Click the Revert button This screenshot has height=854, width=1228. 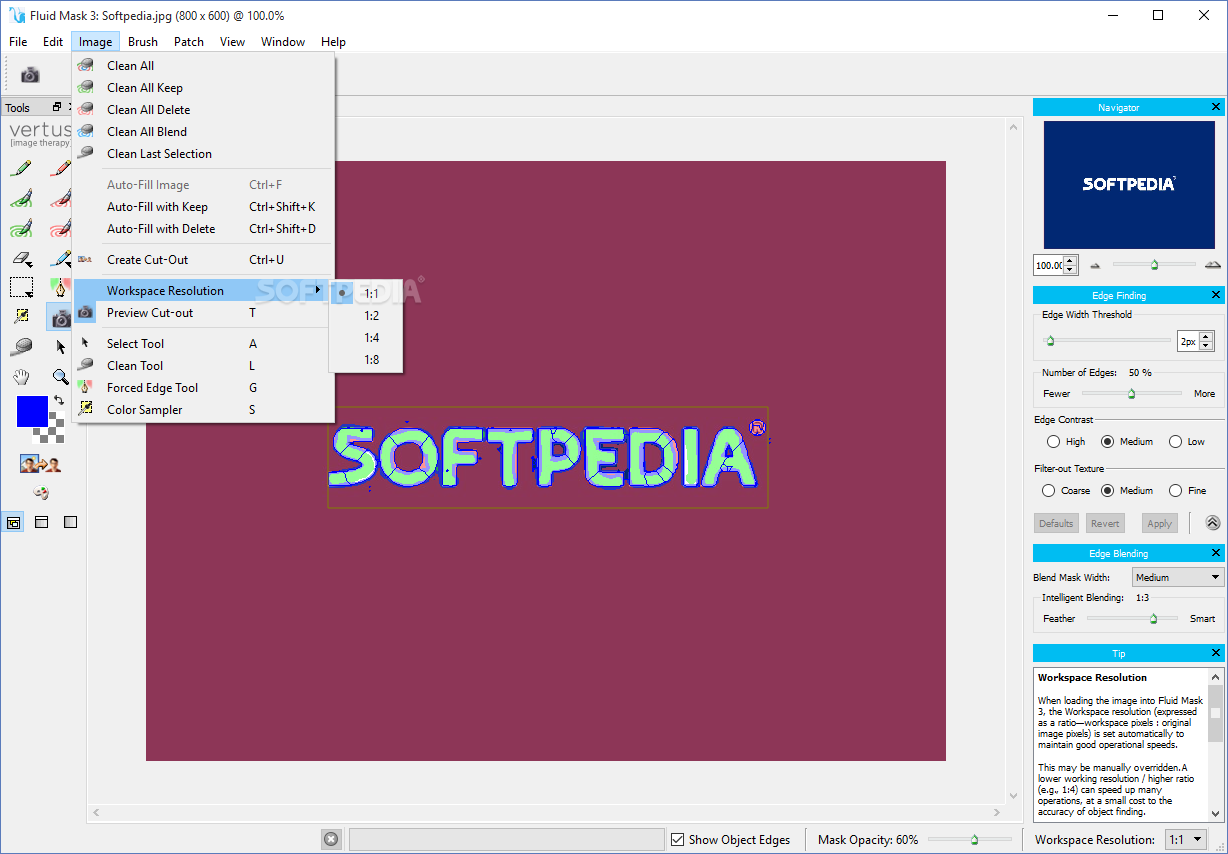(x=1105, y=523)
